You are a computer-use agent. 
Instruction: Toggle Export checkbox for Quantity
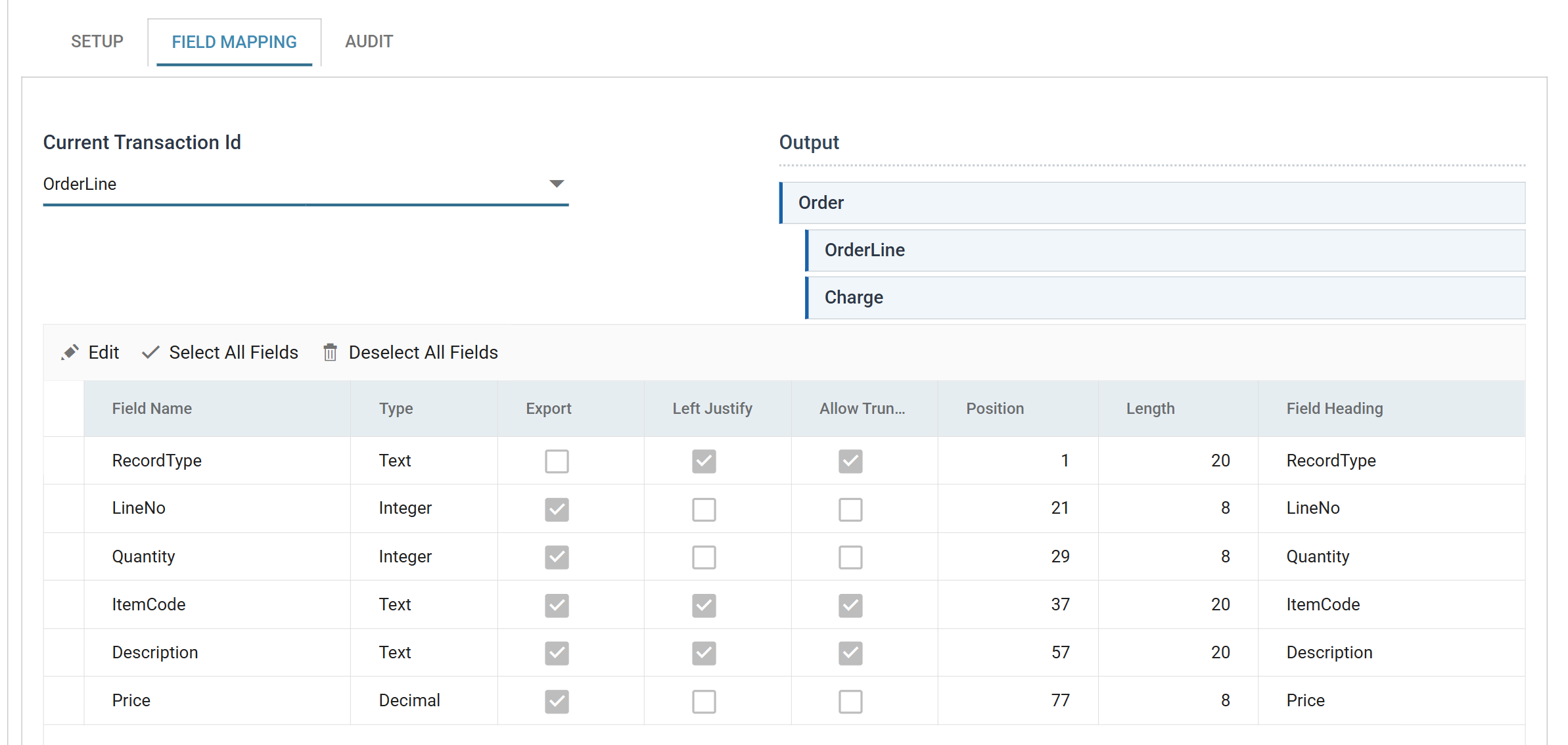pyautogui.click(x=557, y=557)
